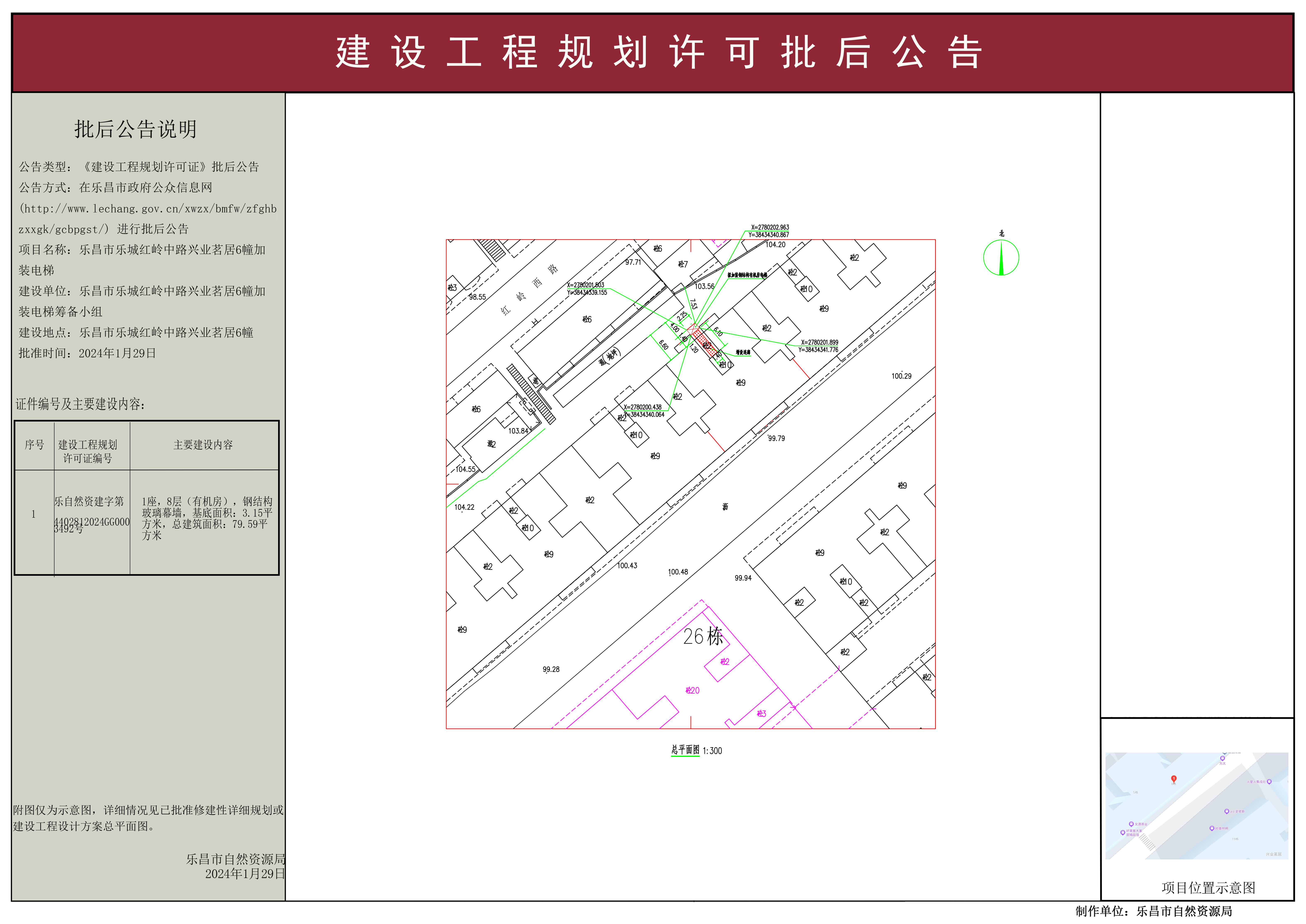
Task: Click the 证件编号及主要建设内容 heading
Action: [80, 404]
